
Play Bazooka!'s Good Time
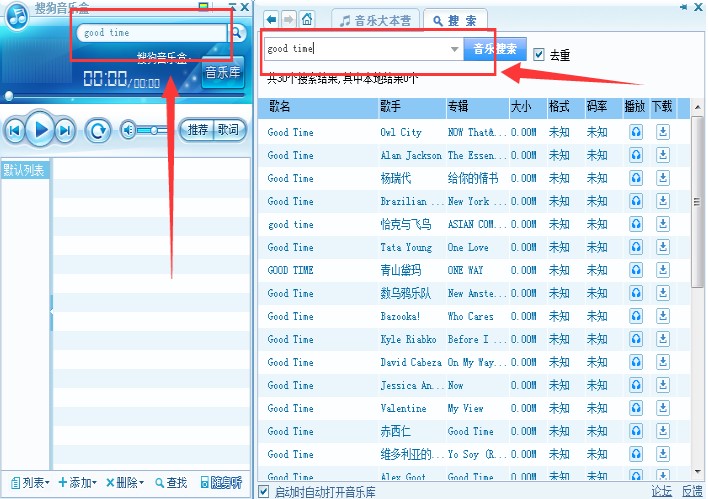click(x=636, y=317)
